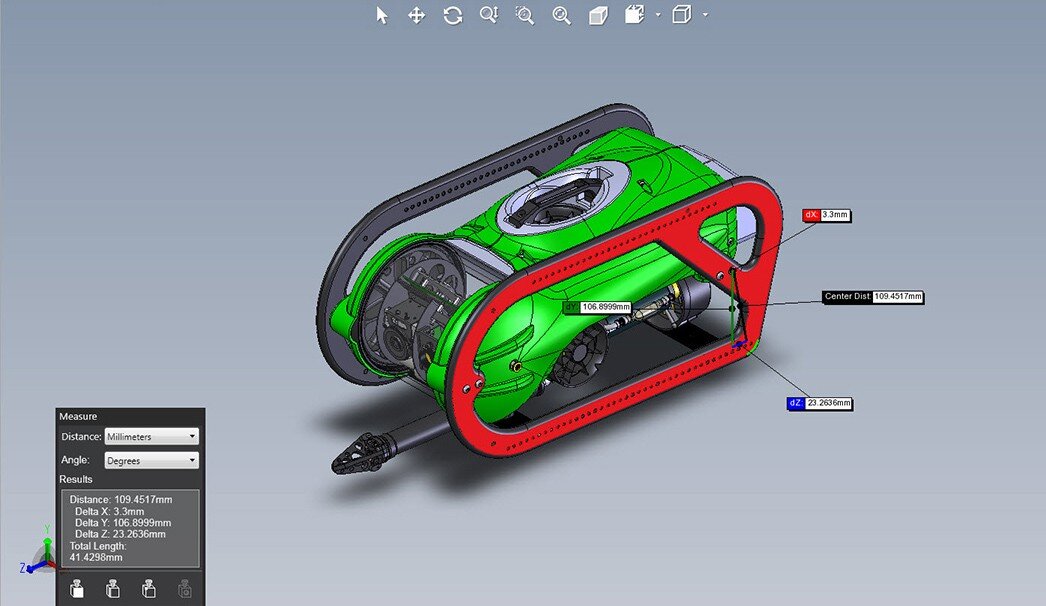
Task: Select the Zoom to area tool
Action: pos(525,15)
